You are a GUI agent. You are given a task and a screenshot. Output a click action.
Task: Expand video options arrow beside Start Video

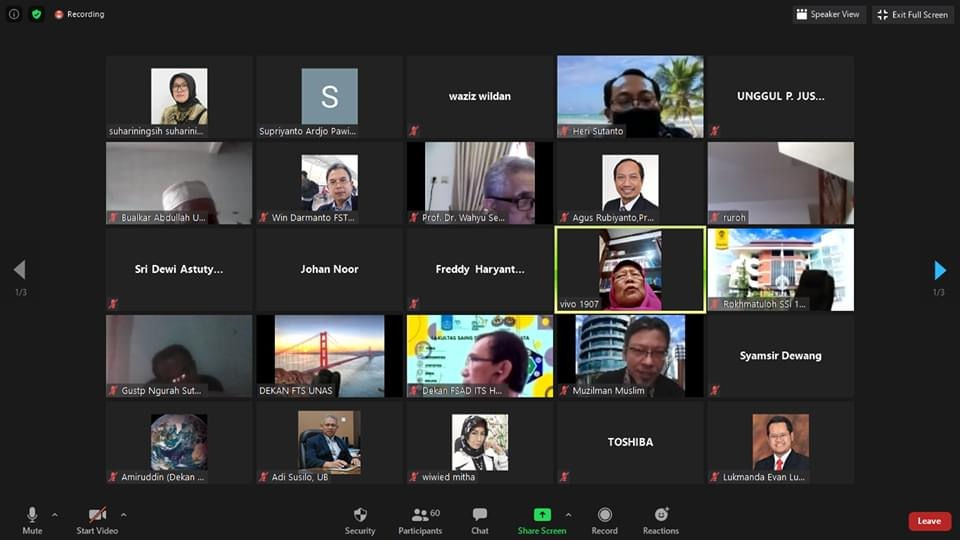[123, 515]
